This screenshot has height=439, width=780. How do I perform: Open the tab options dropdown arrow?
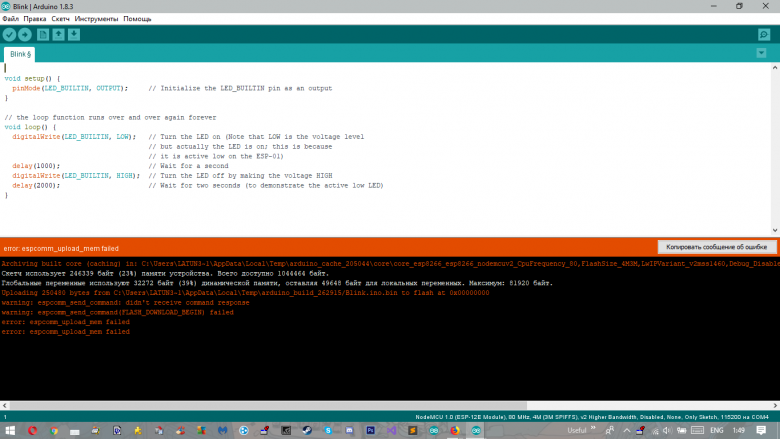click(x=761, y=53)
